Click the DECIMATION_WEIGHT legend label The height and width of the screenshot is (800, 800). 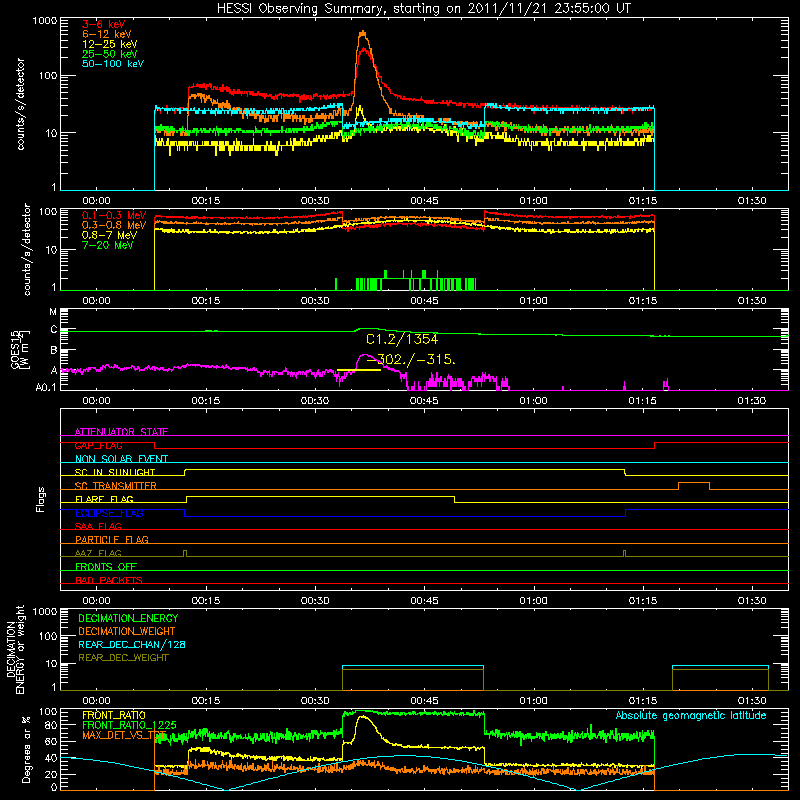coord(127,632)
